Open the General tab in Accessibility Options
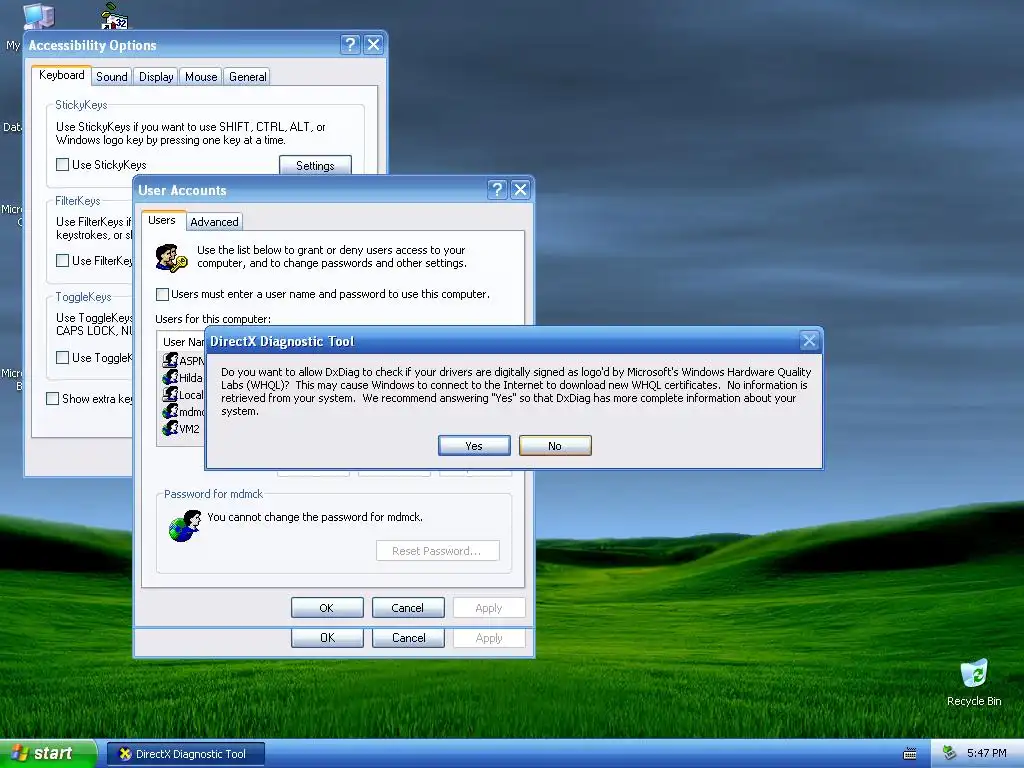1024x768 pixels. (x=248, y=76)
